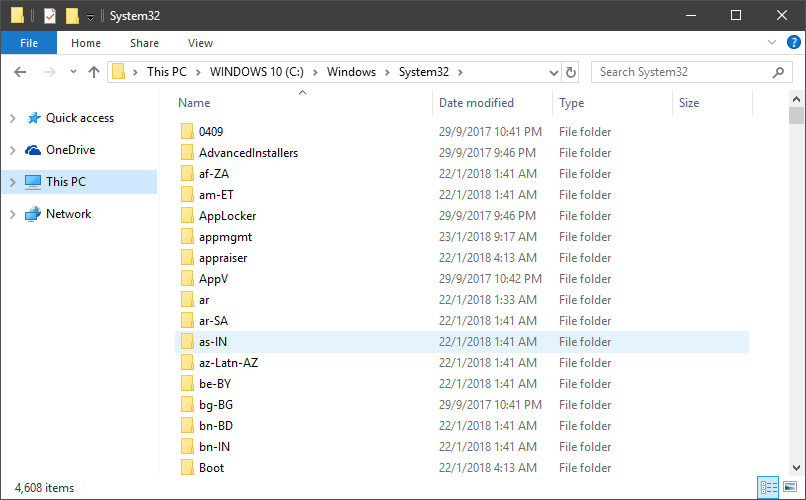Expand the OneDrive tree node

(x=13, y=150)
